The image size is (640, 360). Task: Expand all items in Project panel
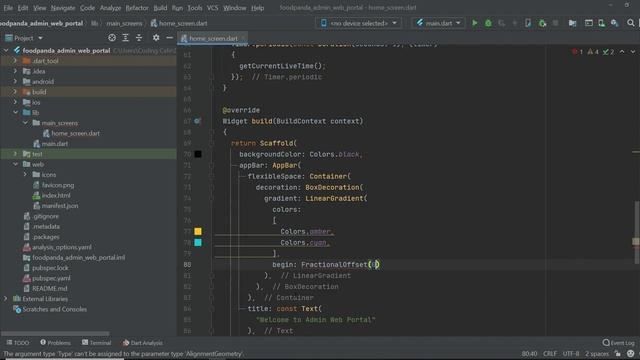coord(125,38)
